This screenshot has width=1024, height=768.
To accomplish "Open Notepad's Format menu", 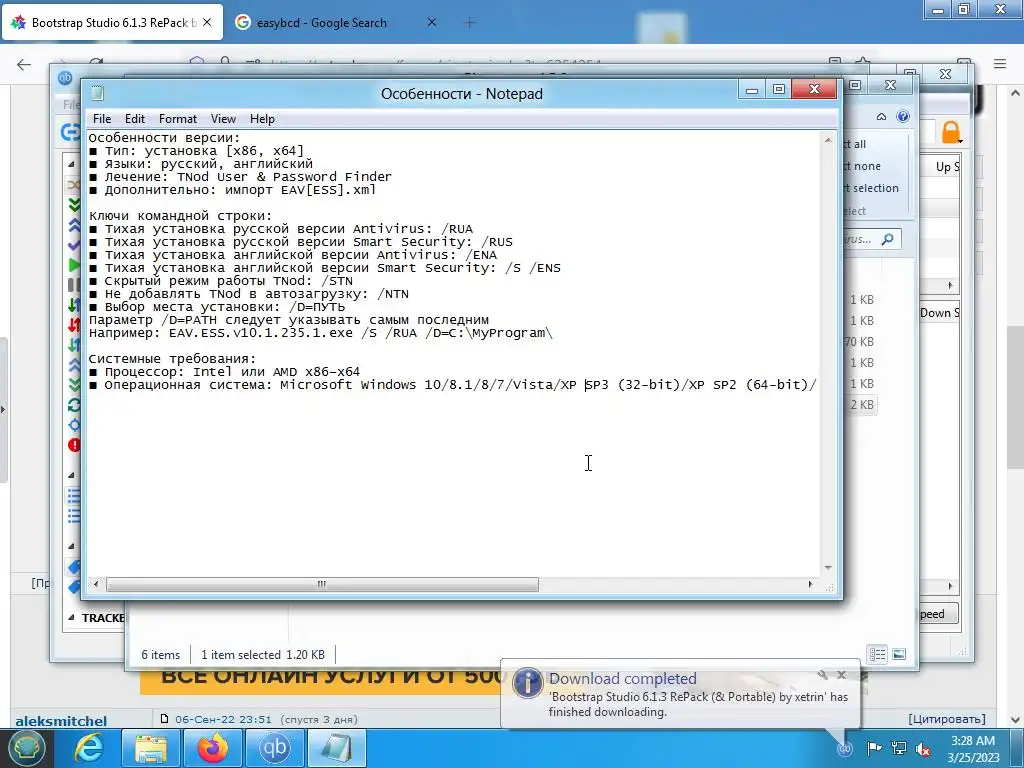I will pyautogui.click(x=178, y=119).
